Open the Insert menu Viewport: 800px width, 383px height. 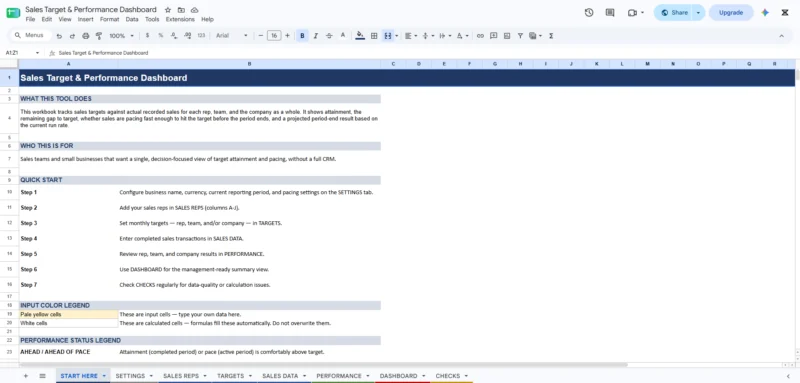(x=85, y=19)
